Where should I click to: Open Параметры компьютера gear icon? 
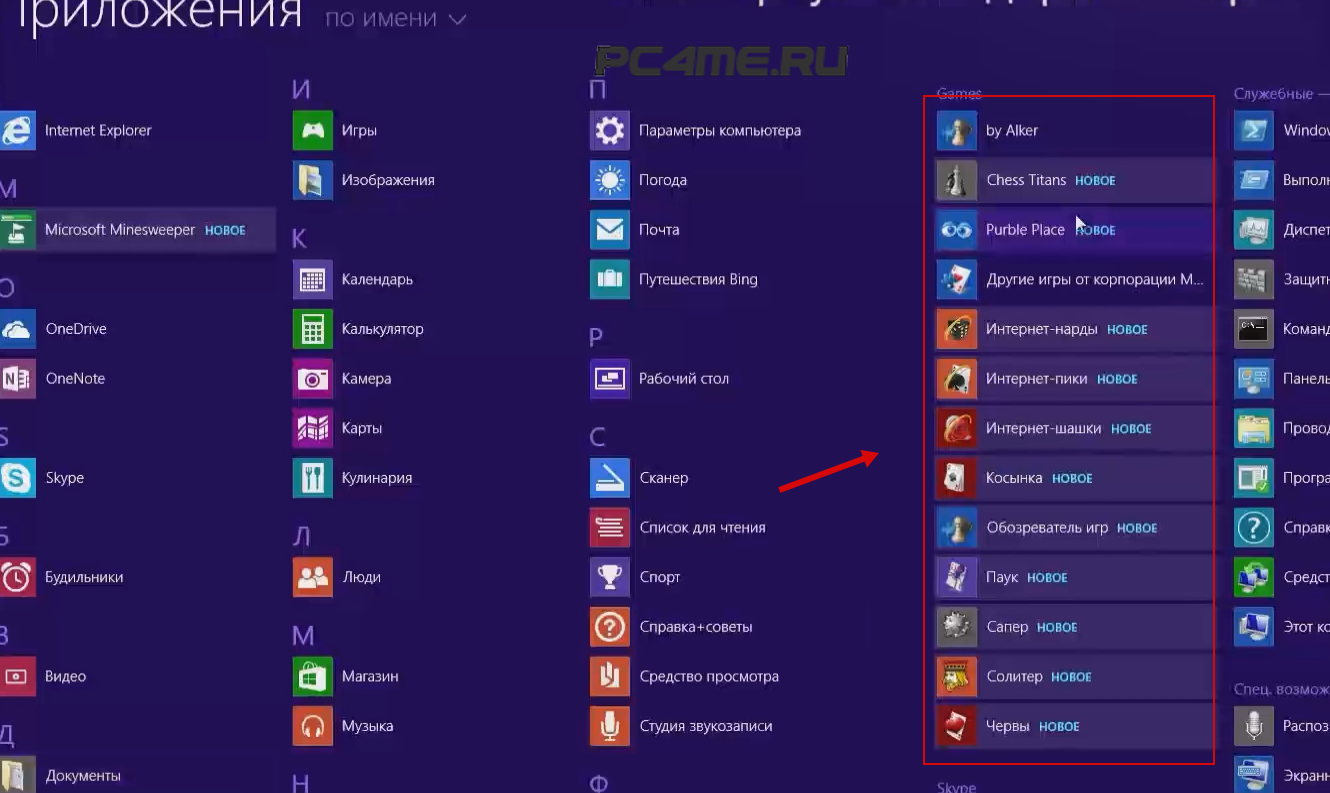click(610, 130)
